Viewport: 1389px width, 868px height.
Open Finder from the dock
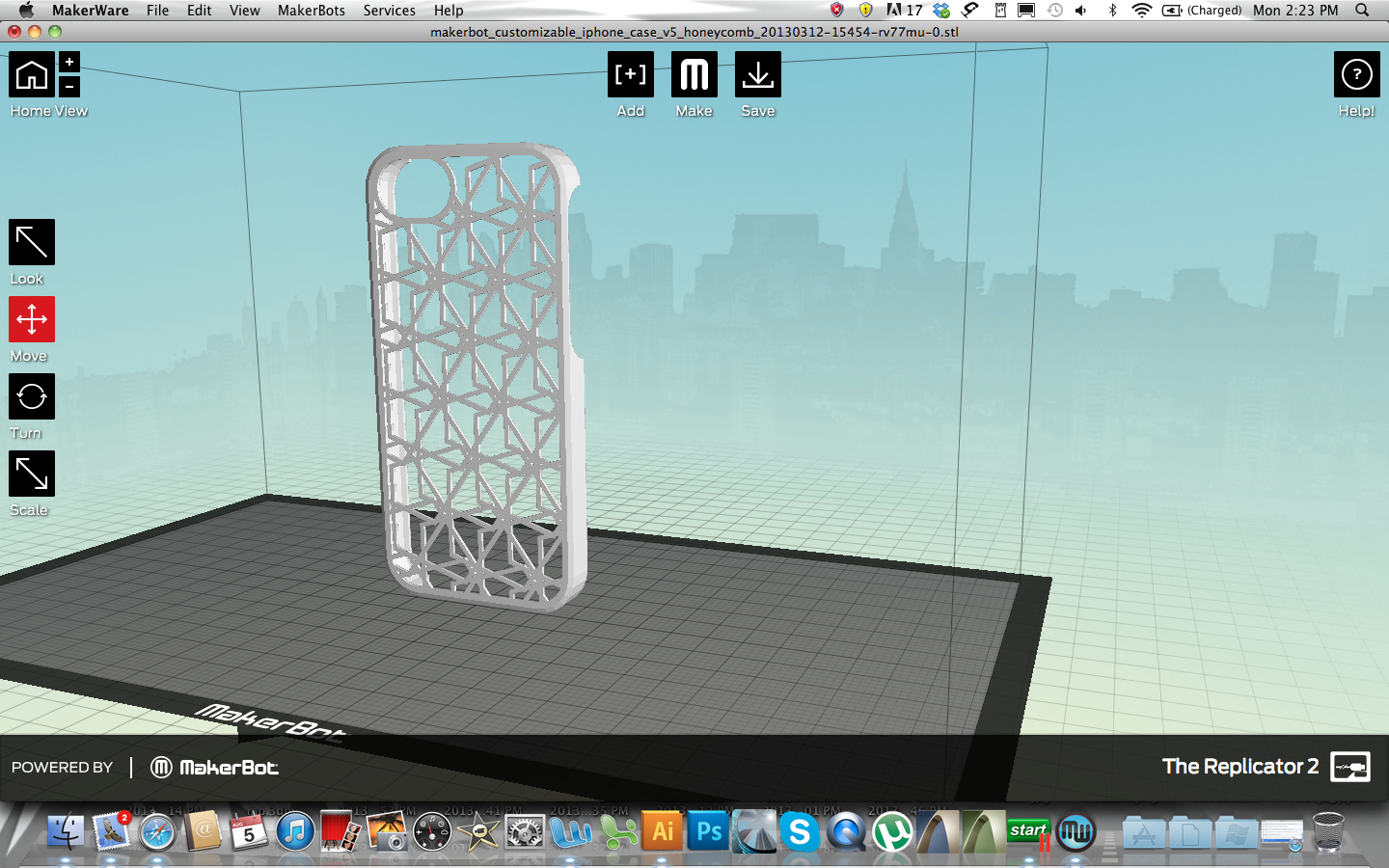click(66, 831)
